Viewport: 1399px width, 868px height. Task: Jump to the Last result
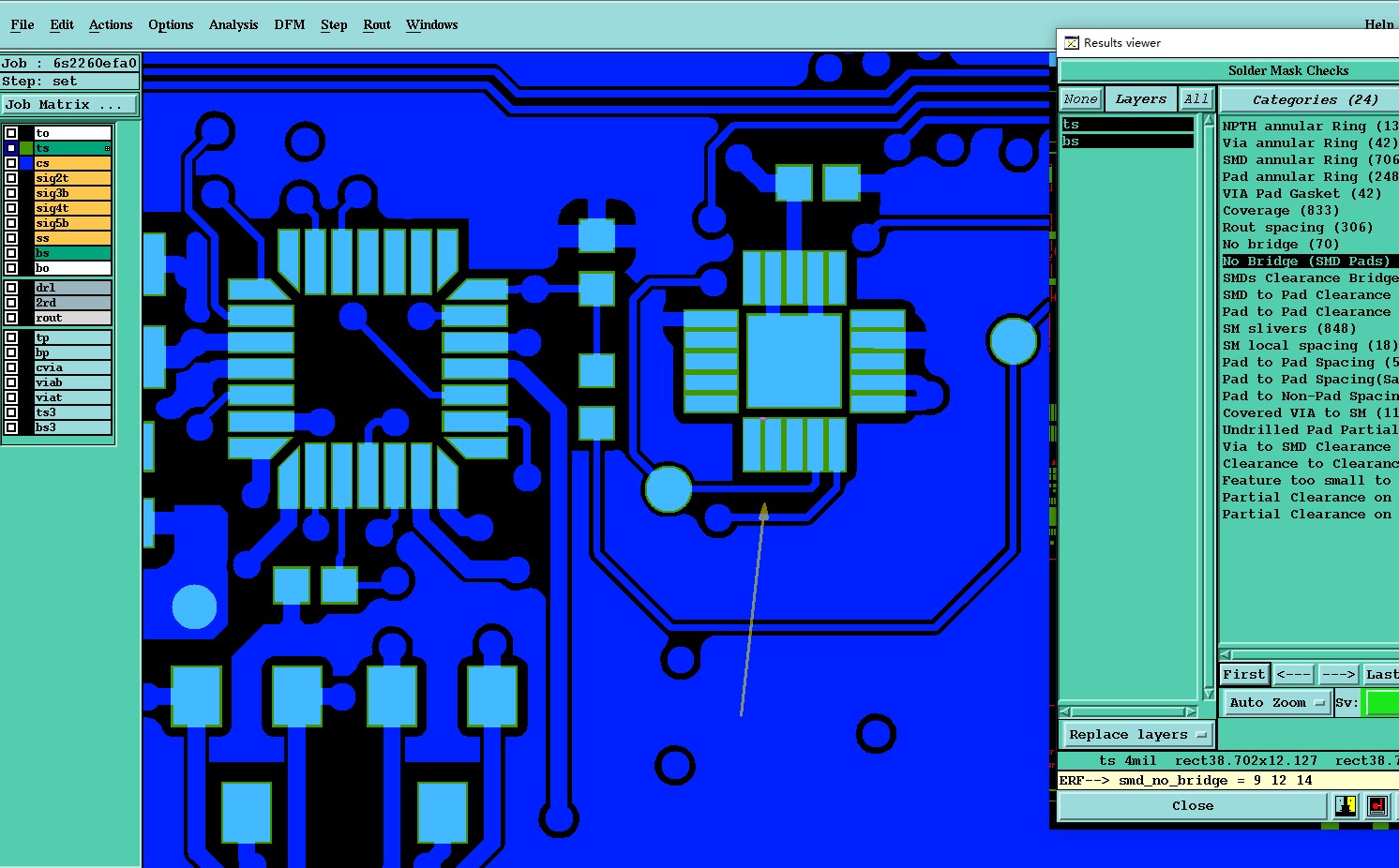tap(1381, 674)
